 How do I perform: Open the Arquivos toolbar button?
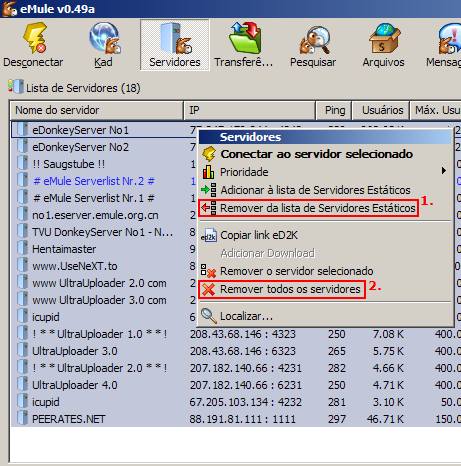(x=383, y=45)
